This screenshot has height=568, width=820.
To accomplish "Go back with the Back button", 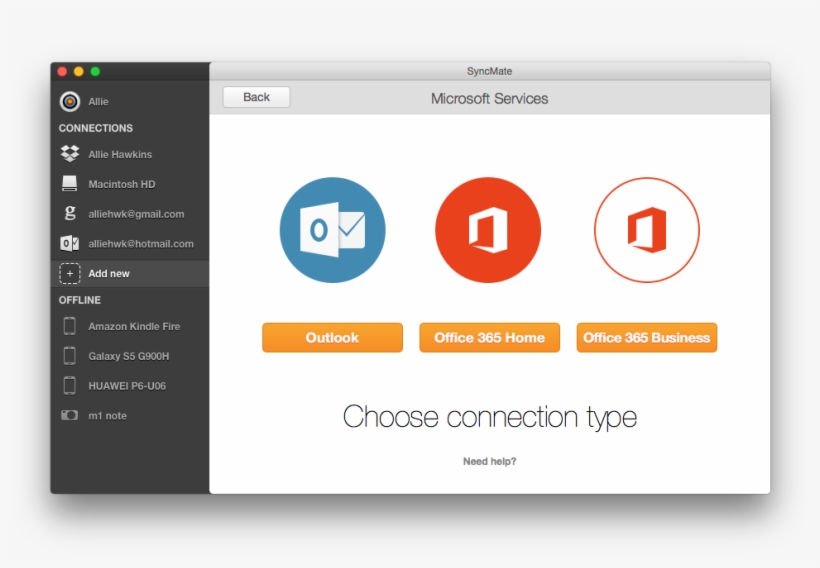I will click(x=256, y=97).
